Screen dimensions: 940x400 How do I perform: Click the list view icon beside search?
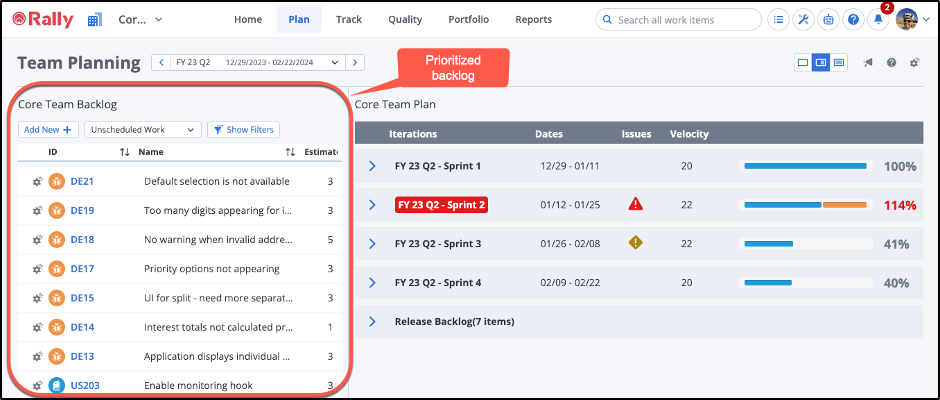point(779,20)
